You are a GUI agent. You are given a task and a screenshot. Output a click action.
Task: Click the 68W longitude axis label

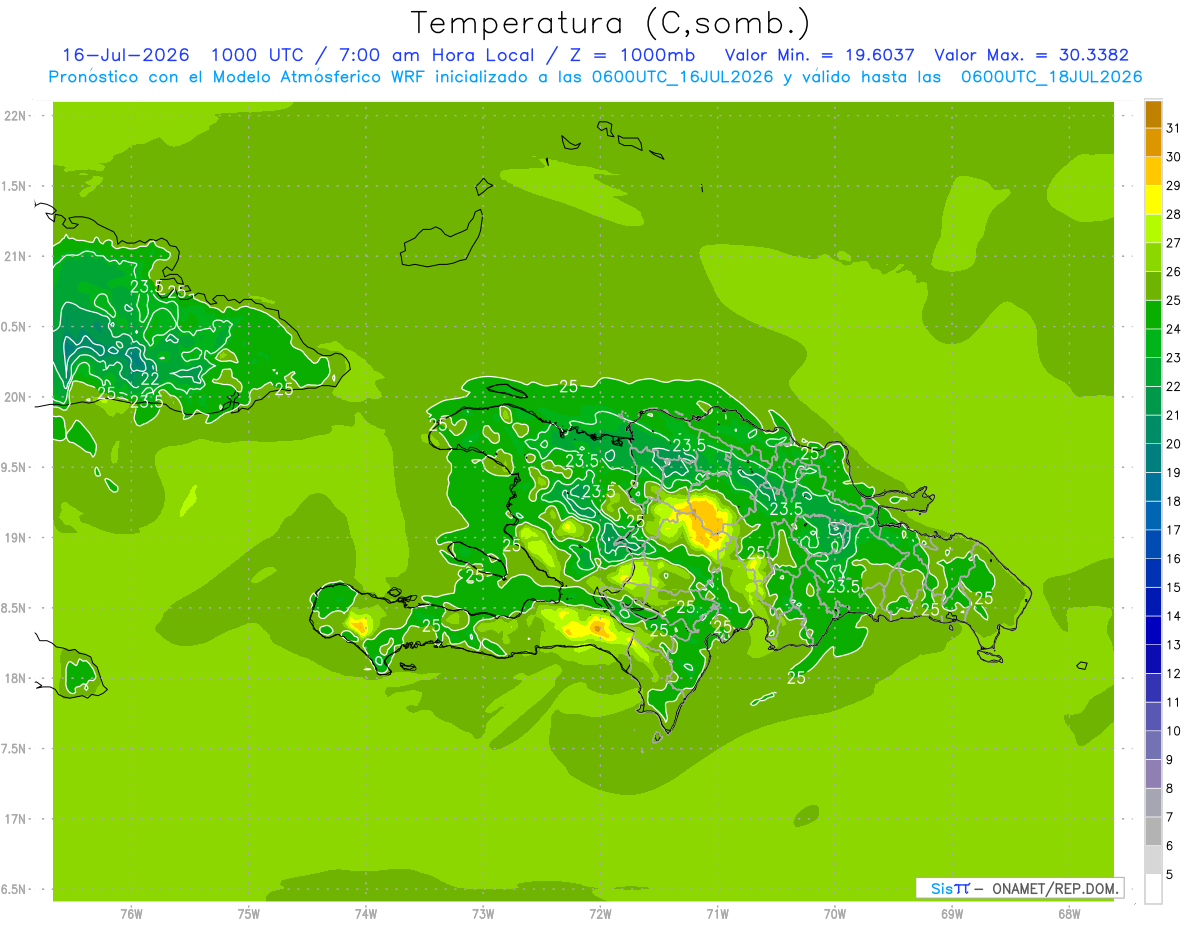1068,913
